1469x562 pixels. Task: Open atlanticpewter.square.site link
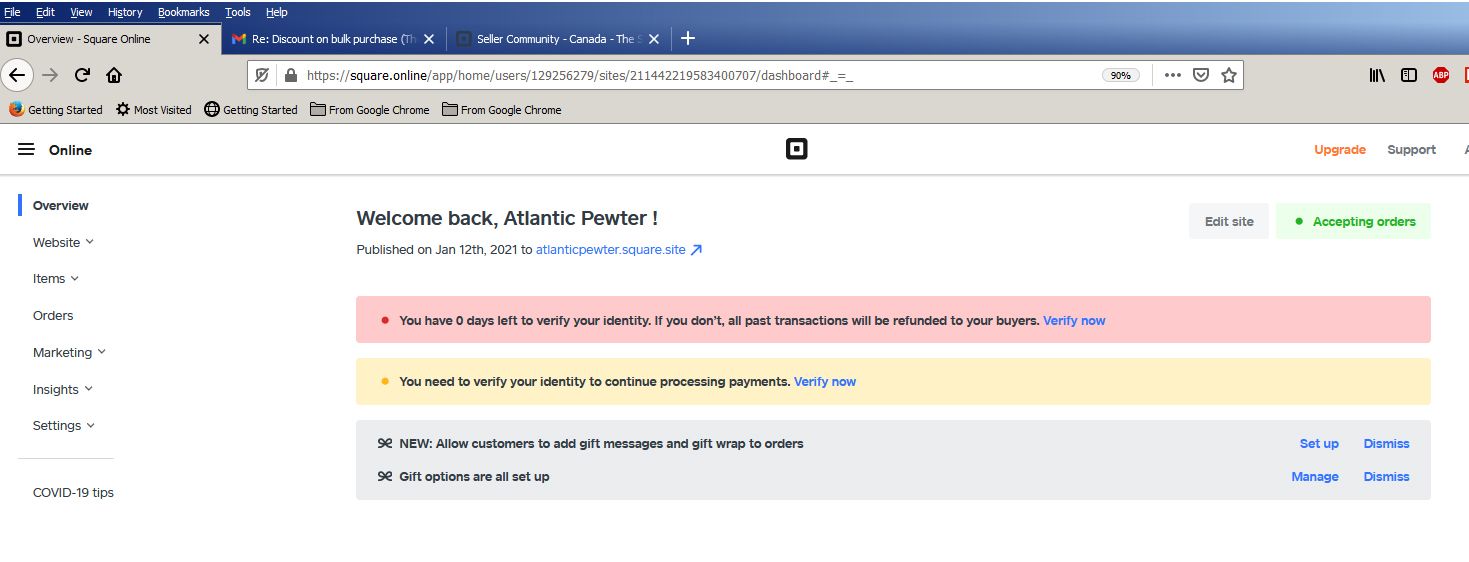(x=611, y=250)
